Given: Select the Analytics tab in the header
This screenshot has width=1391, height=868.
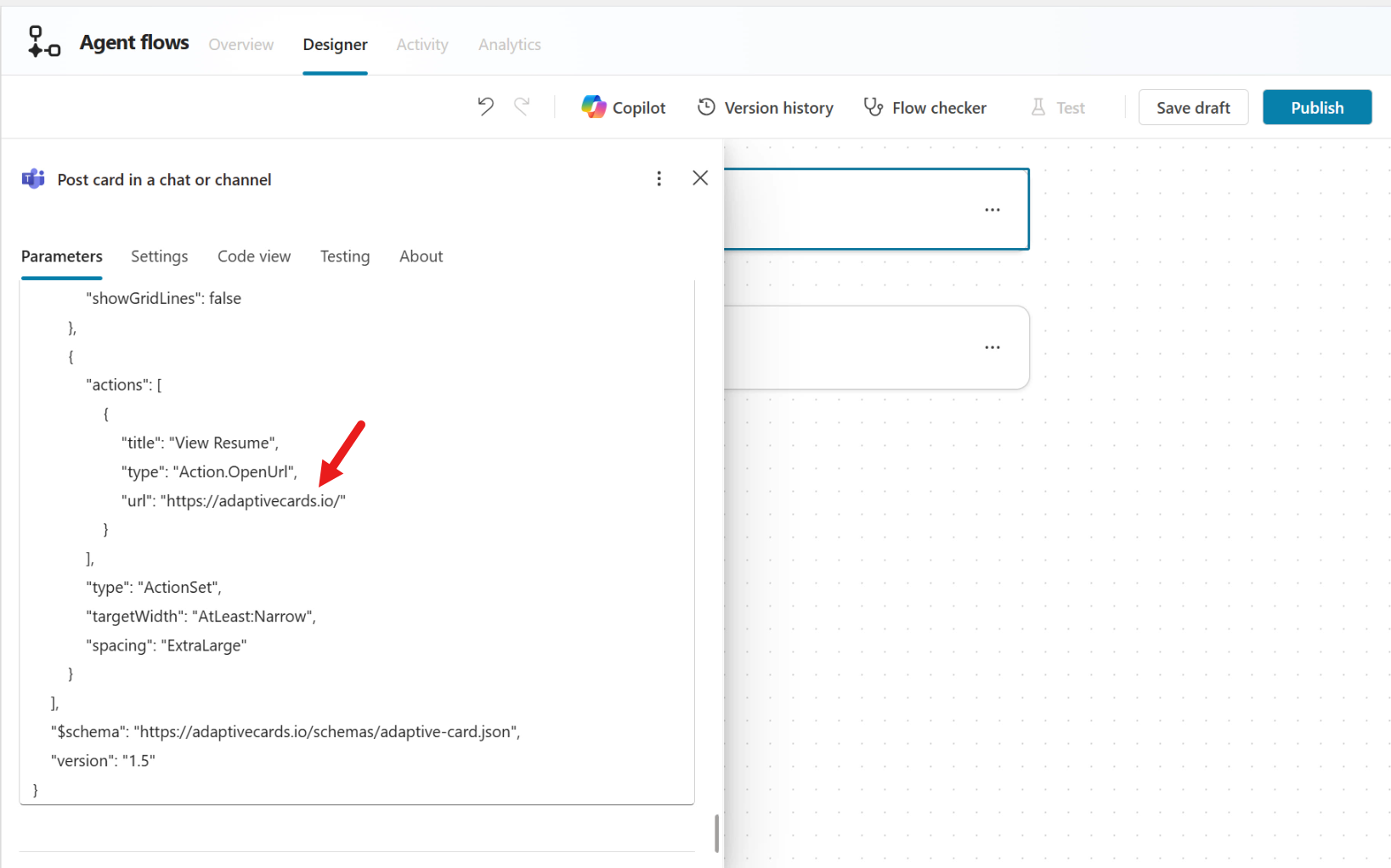Looking at the screenshot, I should [509, 44].
